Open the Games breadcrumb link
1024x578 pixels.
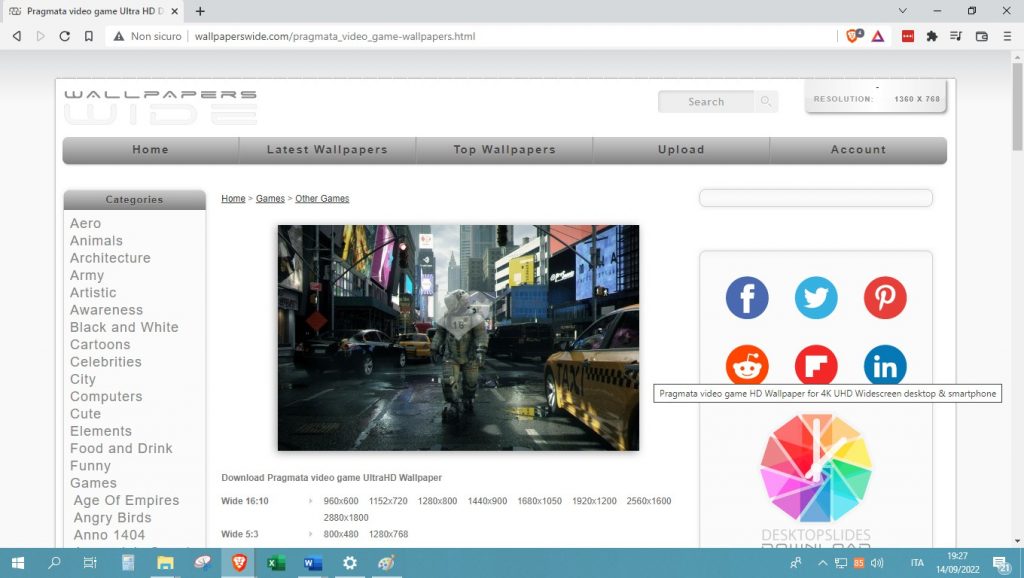pyautogui.click(x=270, y=198)
